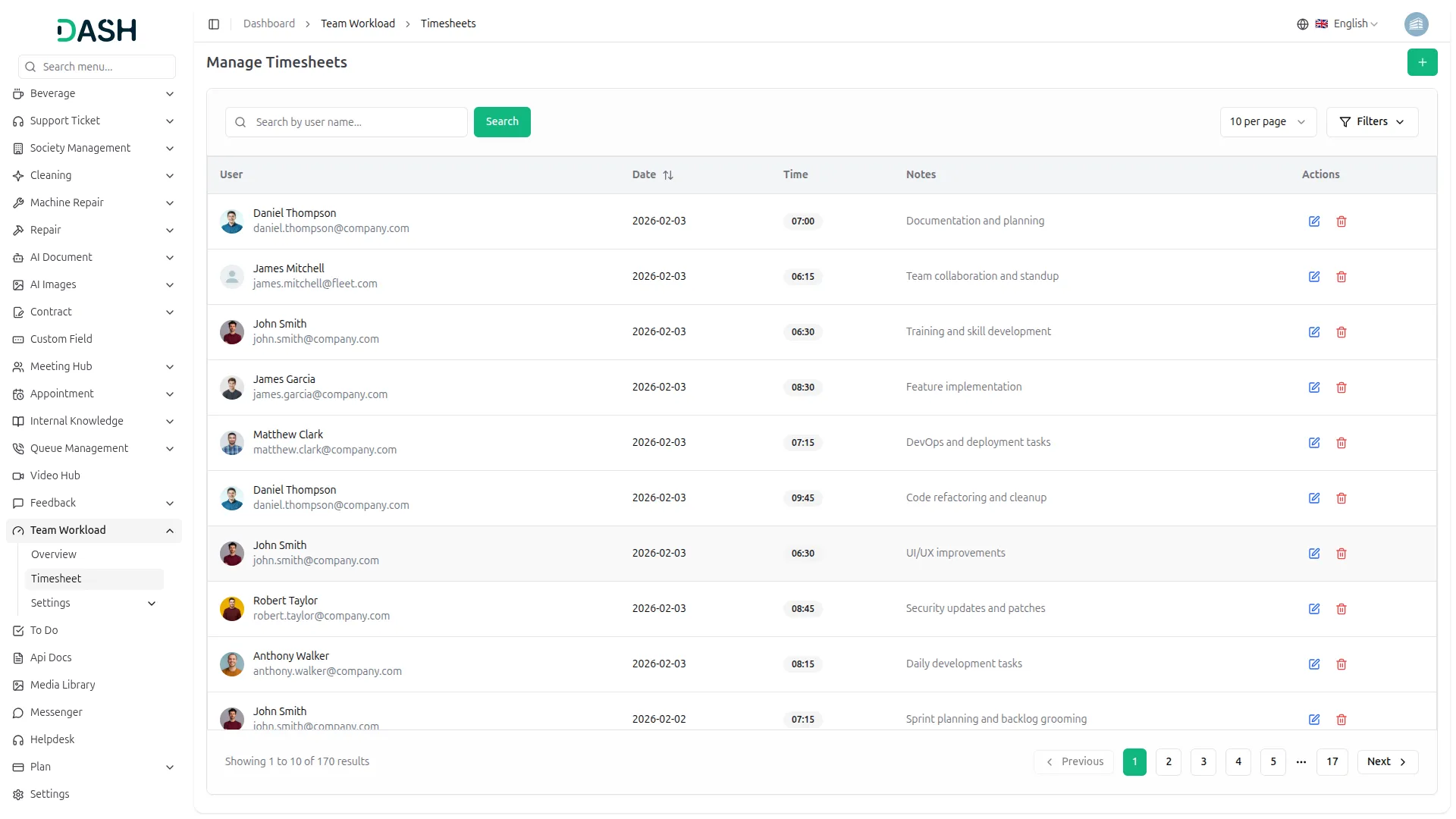Go to page 3

(x=1203, y=762)
